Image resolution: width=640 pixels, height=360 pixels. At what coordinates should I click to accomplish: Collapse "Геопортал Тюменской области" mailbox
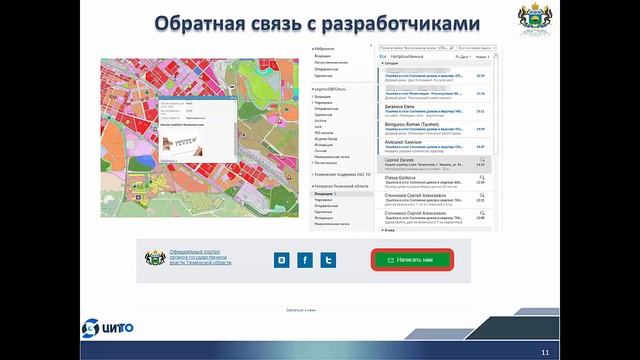313,187
